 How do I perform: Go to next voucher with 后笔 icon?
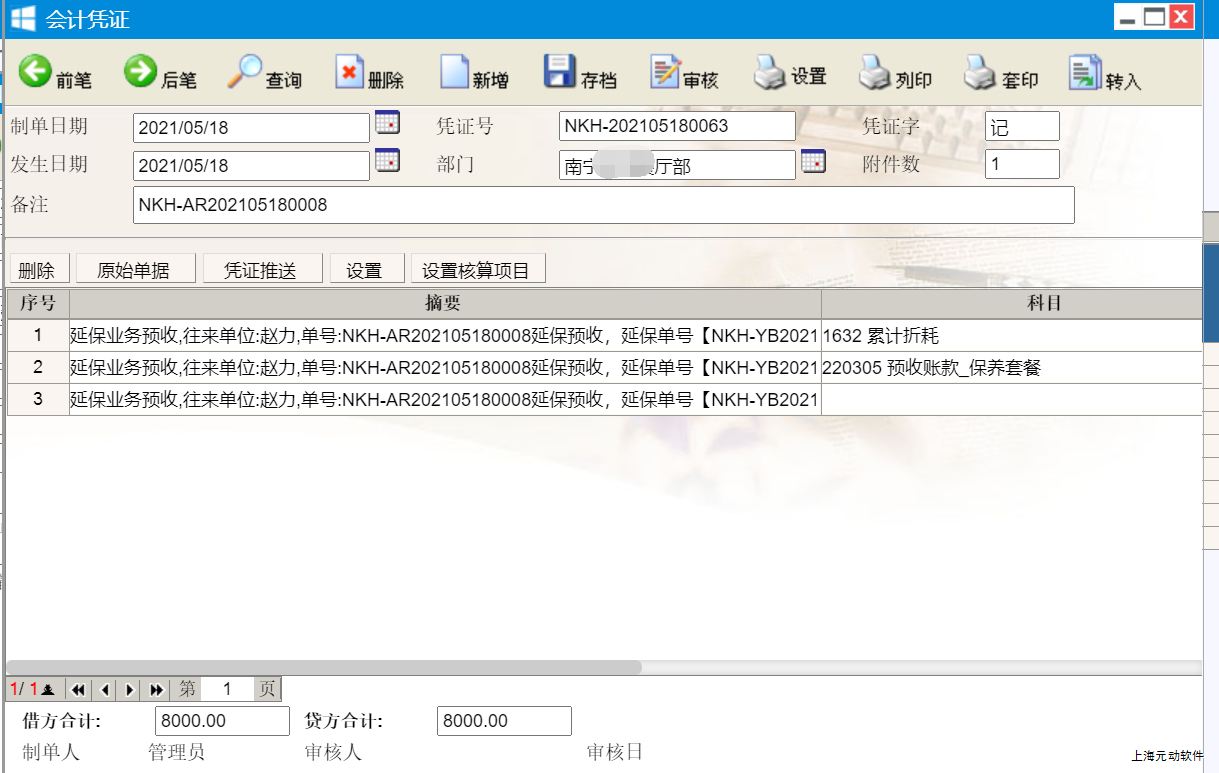click(x=141, y=72)
